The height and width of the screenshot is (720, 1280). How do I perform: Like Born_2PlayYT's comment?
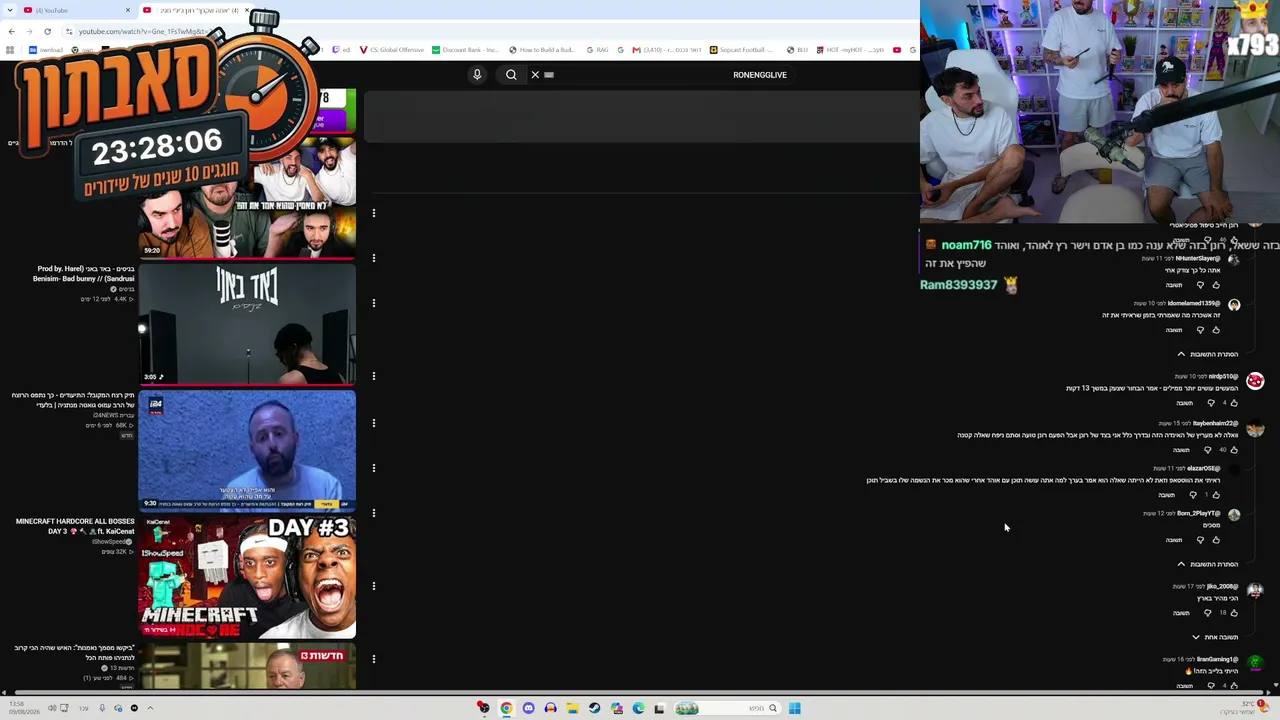pyautogui.click(x=1216, y=540)
